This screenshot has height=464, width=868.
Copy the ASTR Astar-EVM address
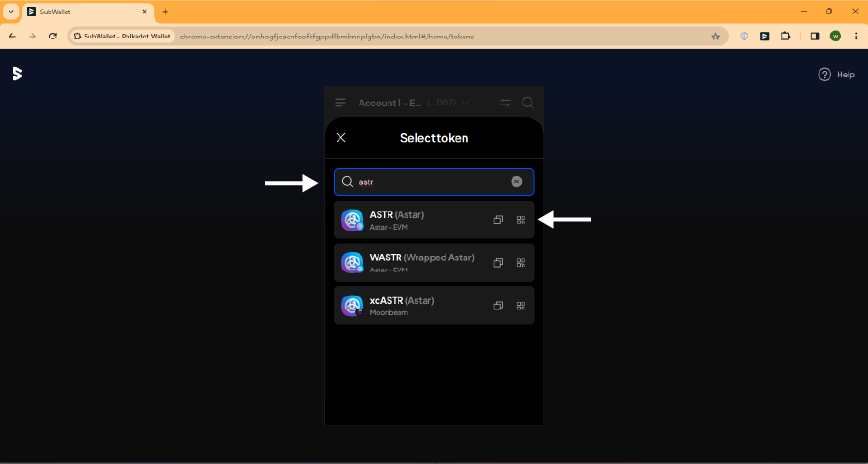(498, 220)
